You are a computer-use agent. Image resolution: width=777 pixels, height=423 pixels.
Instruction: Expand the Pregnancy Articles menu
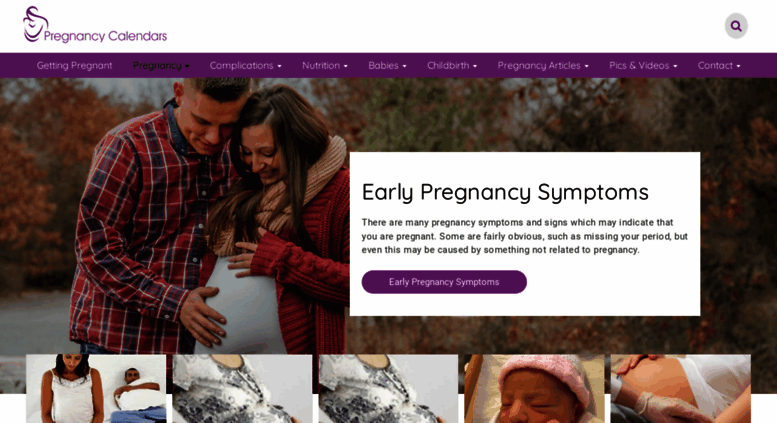point(543,65)
